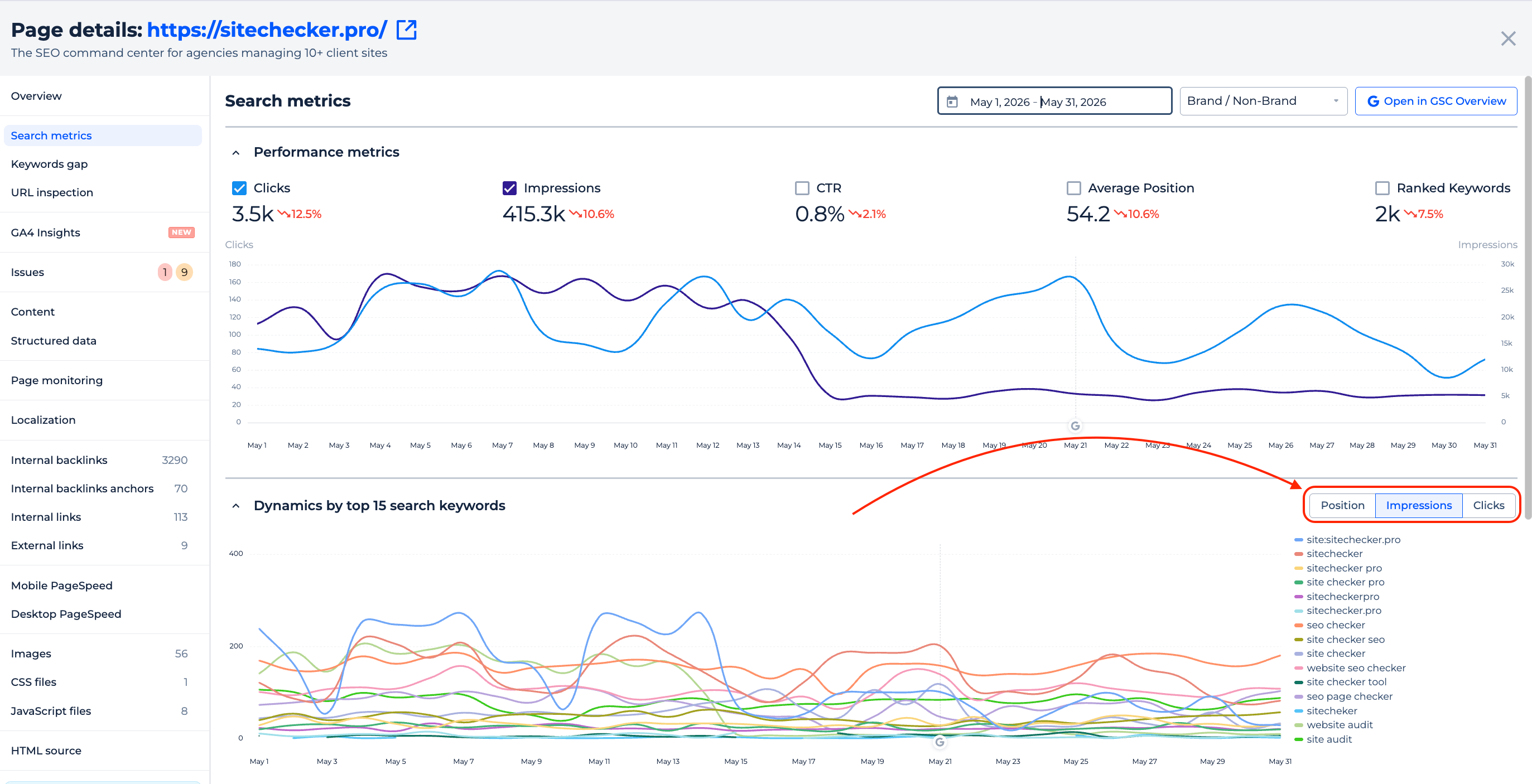Image resolution: width=1532 pixels, height=784 pixels.
Task: Collapse the Performance metrics section
Action: click(x=236, y=153)
